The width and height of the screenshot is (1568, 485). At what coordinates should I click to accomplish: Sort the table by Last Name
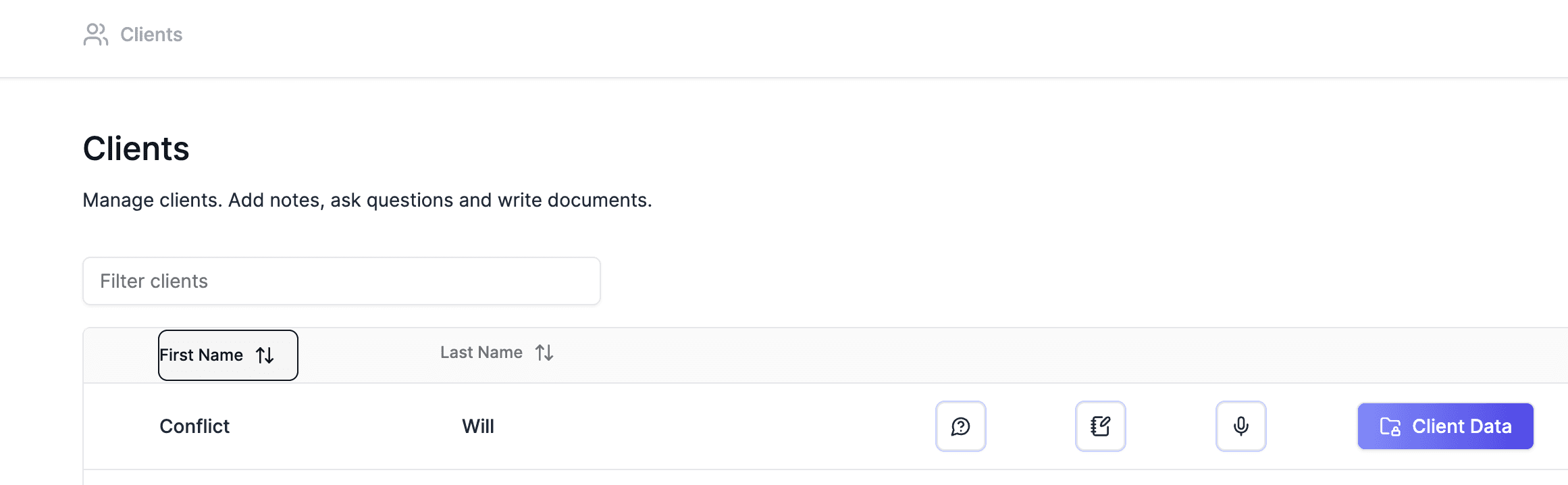pos(481,353)
